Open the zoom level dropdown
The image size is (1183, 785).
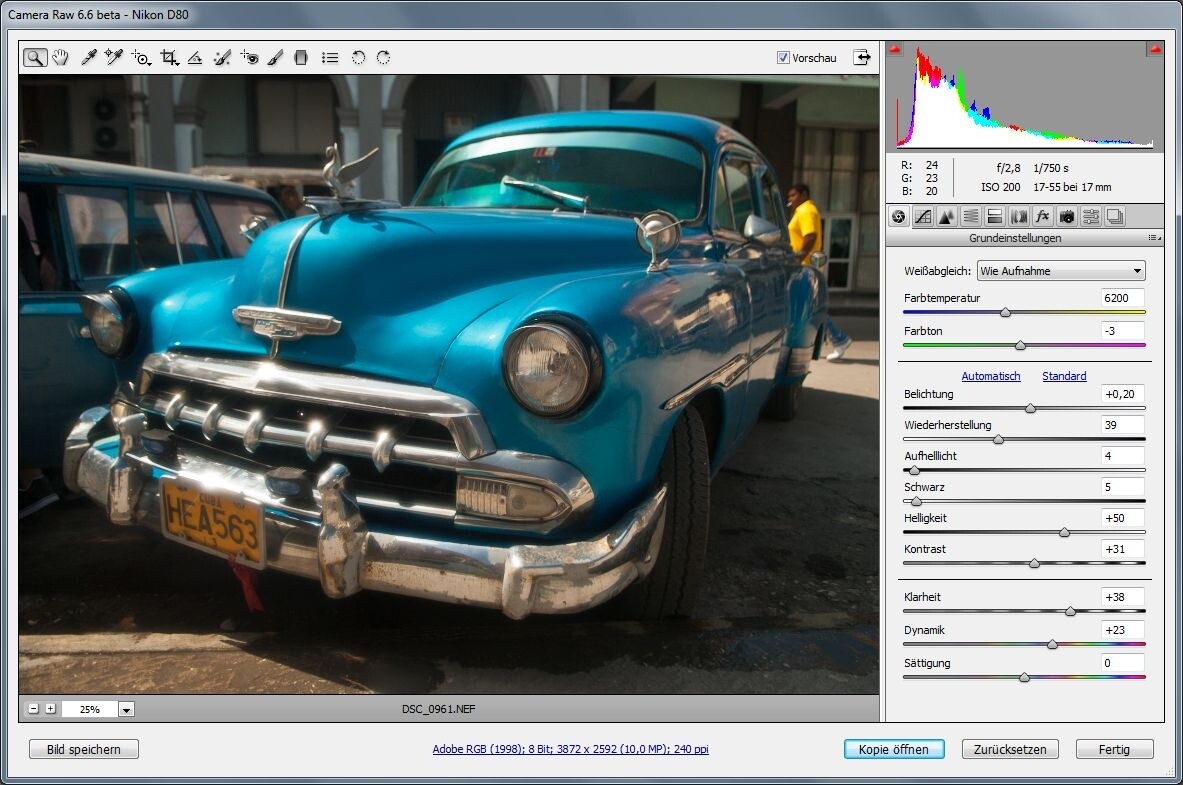click(x=126, y=708)
